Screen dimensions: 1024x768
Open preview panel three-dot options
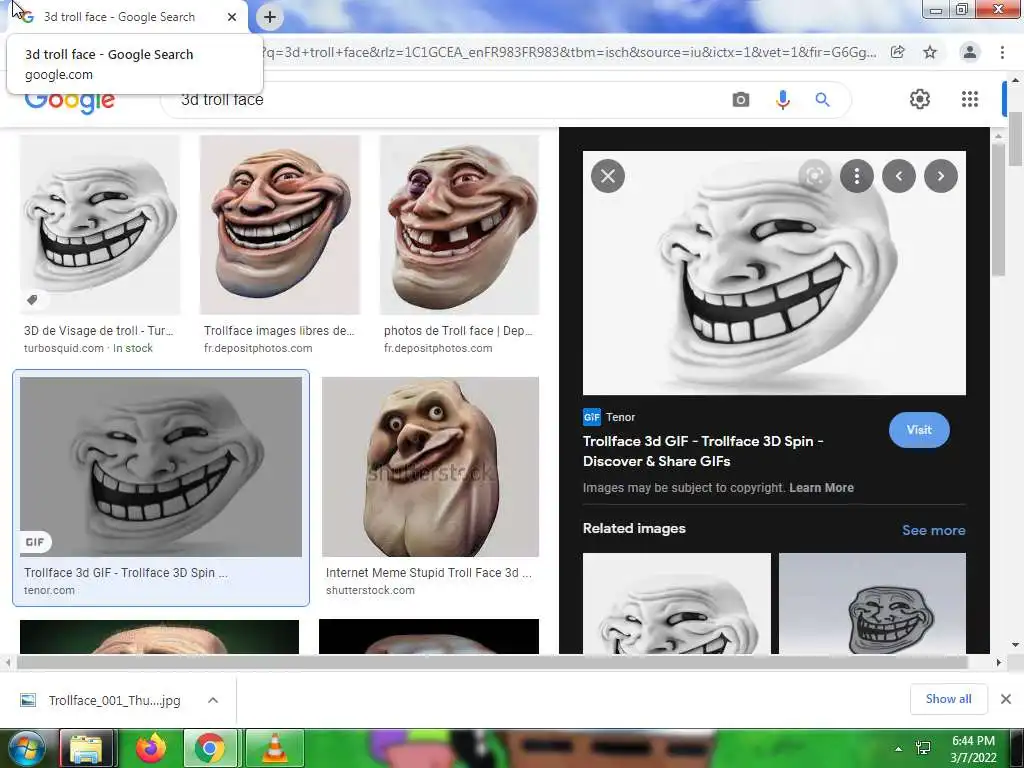click(857, 176)
